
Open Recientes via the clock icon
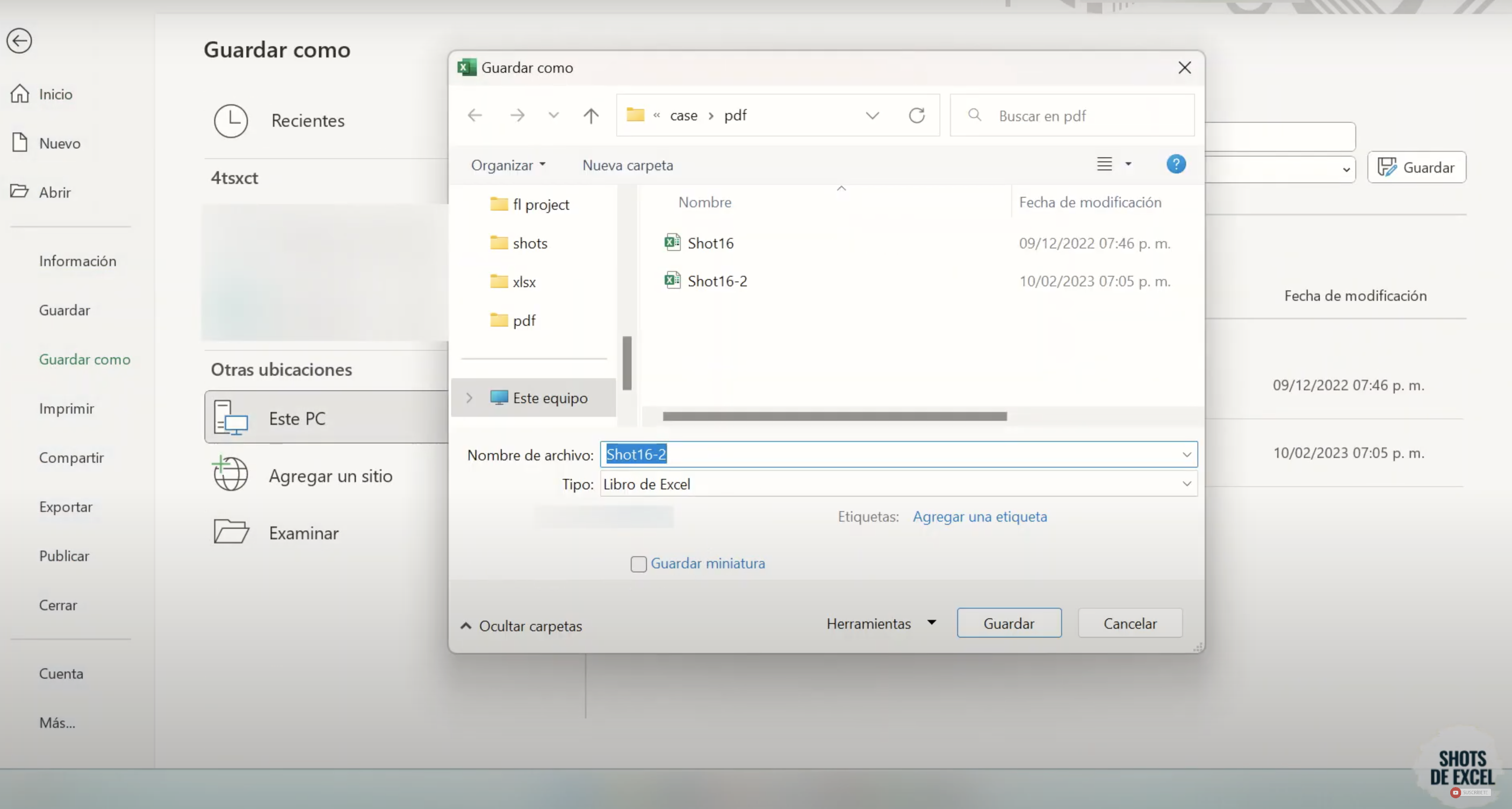point(231,121)
